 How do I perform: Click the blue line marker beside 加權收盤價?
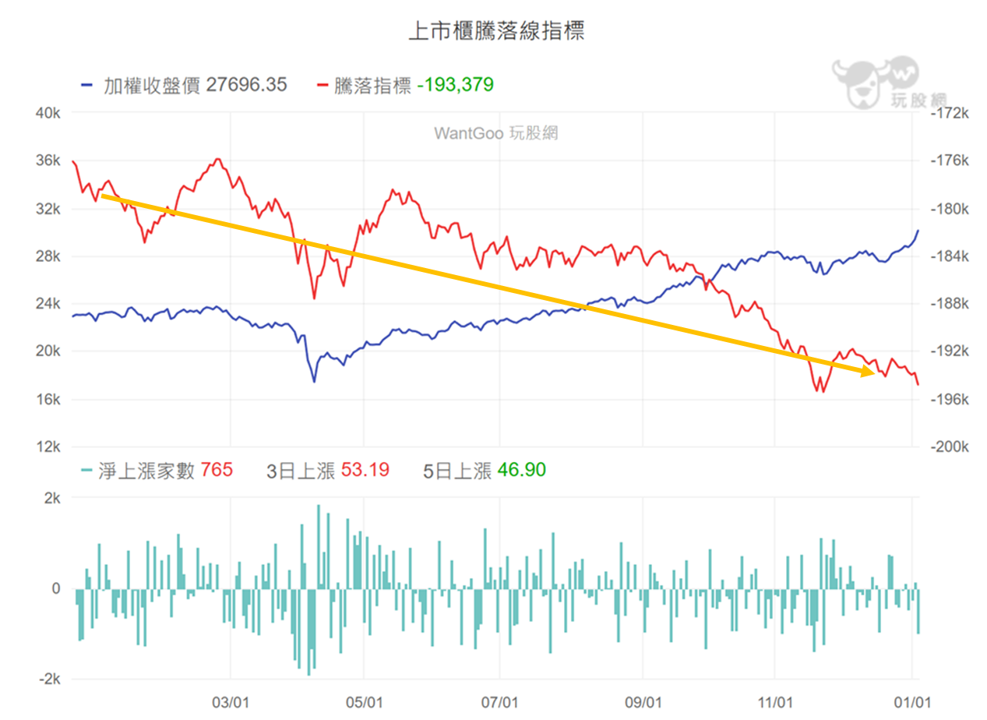point(87,86)
